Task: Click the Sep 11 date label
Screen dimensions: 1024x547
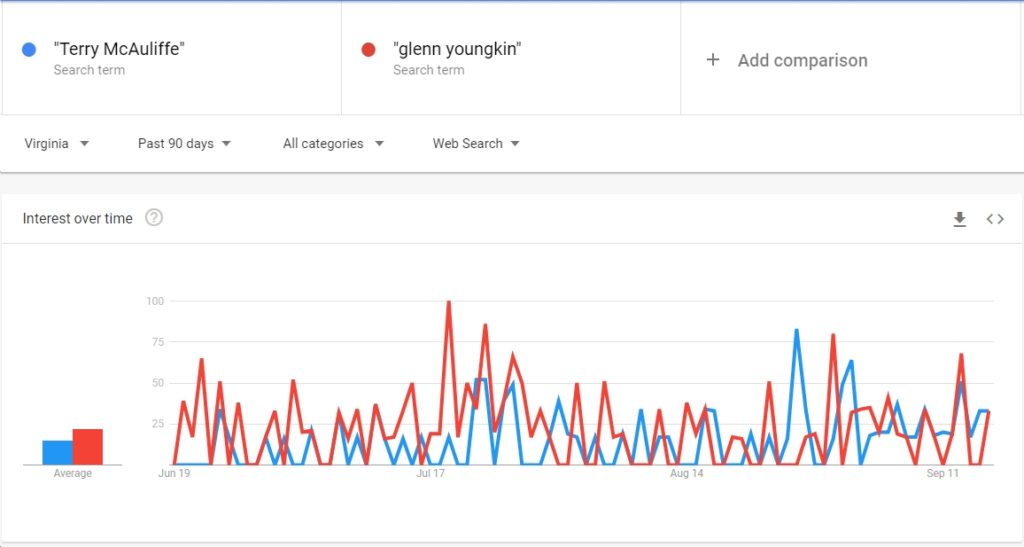Action: (942, 473)
